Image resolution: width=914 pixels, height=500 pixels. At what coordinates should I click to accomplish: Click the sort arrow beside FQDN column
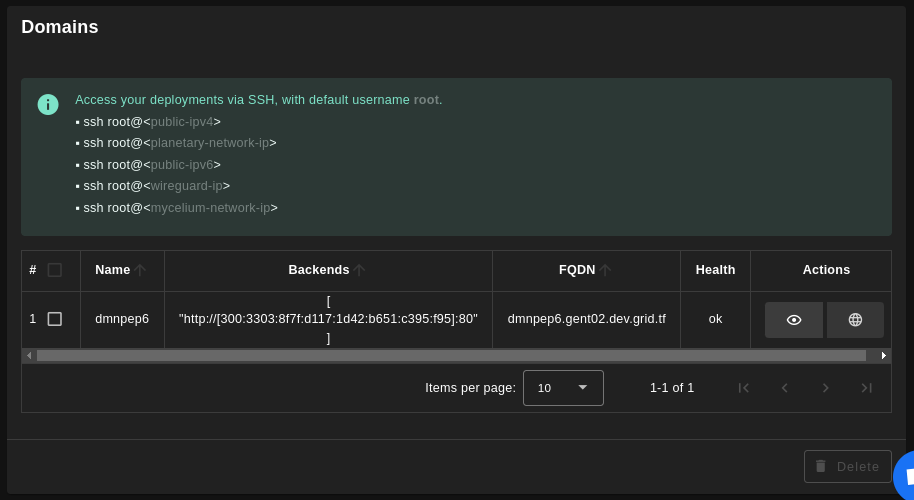coord(606,270)
